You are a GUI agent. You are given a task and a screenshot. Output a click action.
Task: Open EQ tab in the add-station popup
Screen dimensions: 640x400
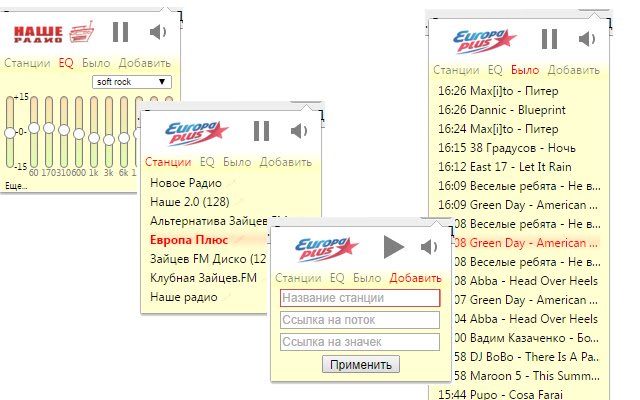[x=337, y=278]
